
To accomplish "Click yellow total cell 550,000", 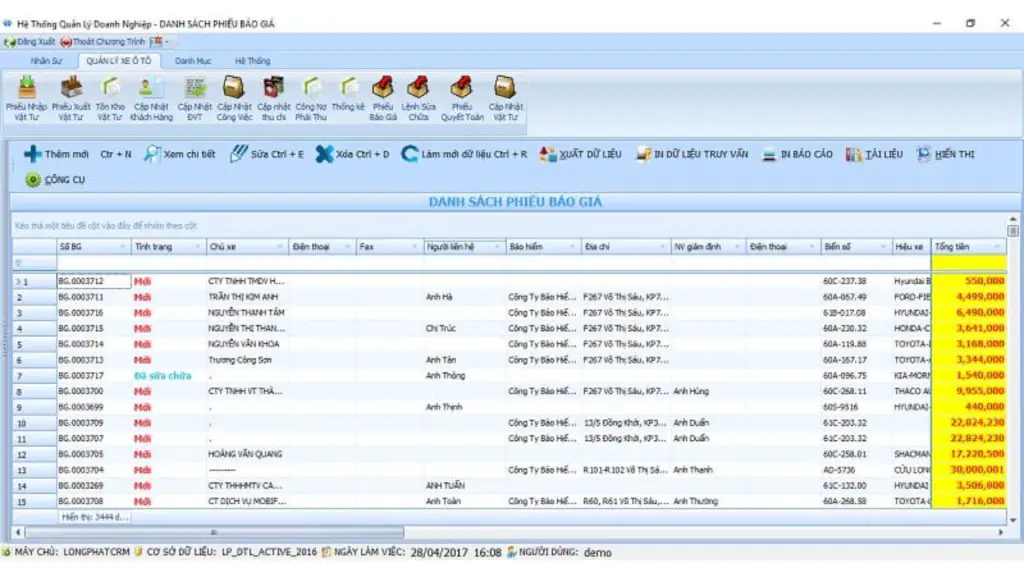I will 969,281.
